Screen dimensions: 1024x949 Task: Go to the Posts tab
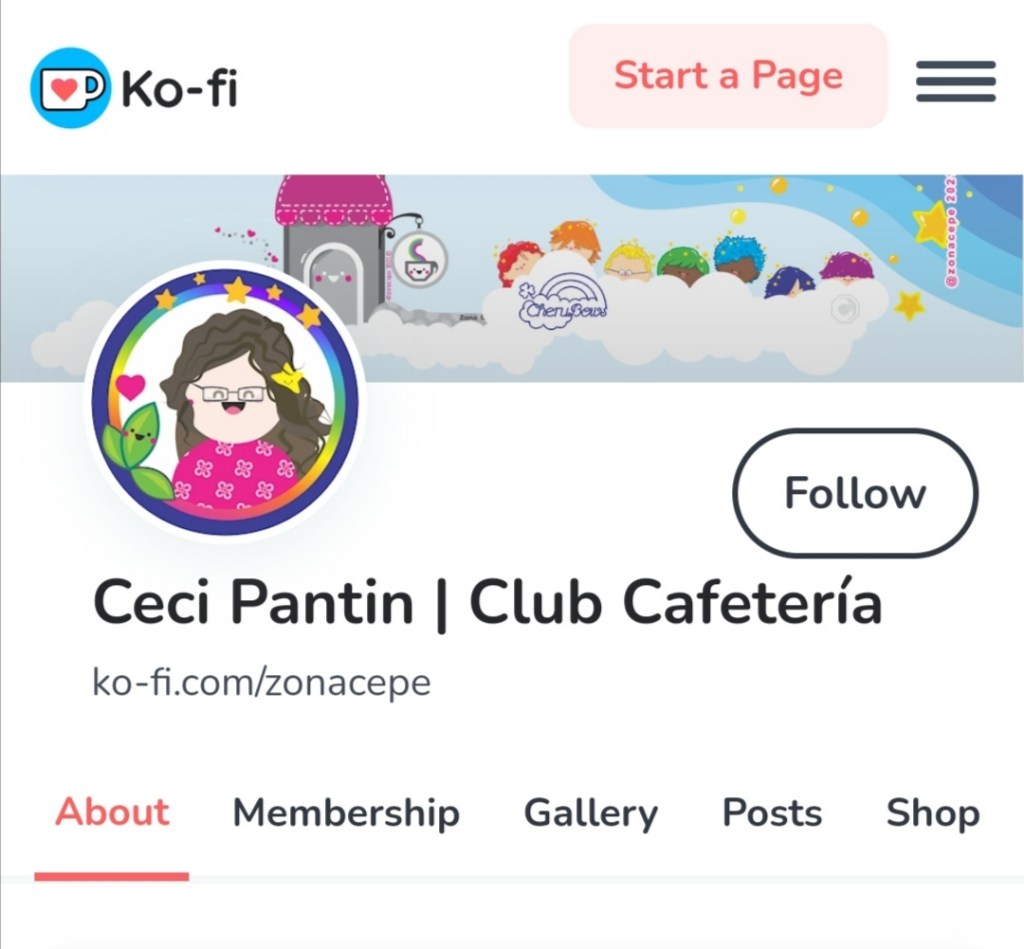tap(772, 812)
